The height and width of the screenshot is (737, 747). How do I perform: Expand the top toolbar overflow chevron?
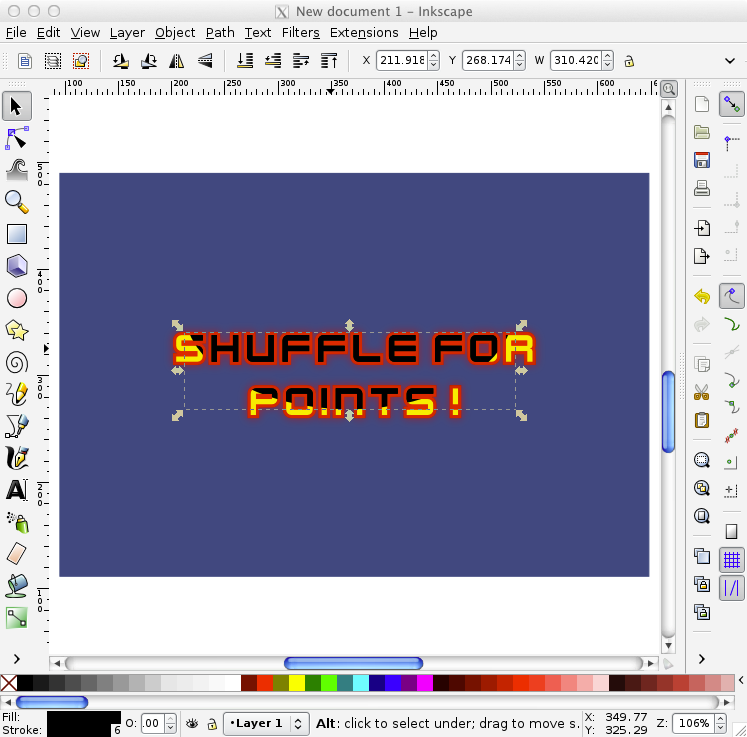728,61
